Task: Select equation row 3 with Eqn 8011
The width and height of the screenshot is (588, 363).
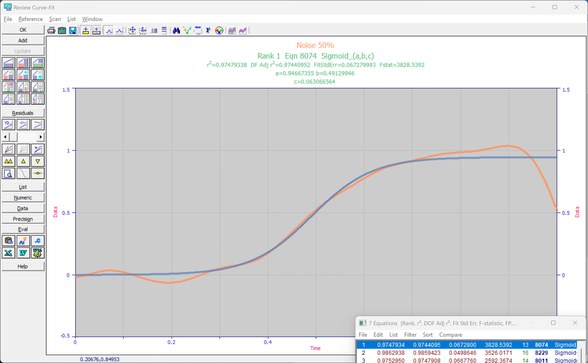Action: point(467,360)
